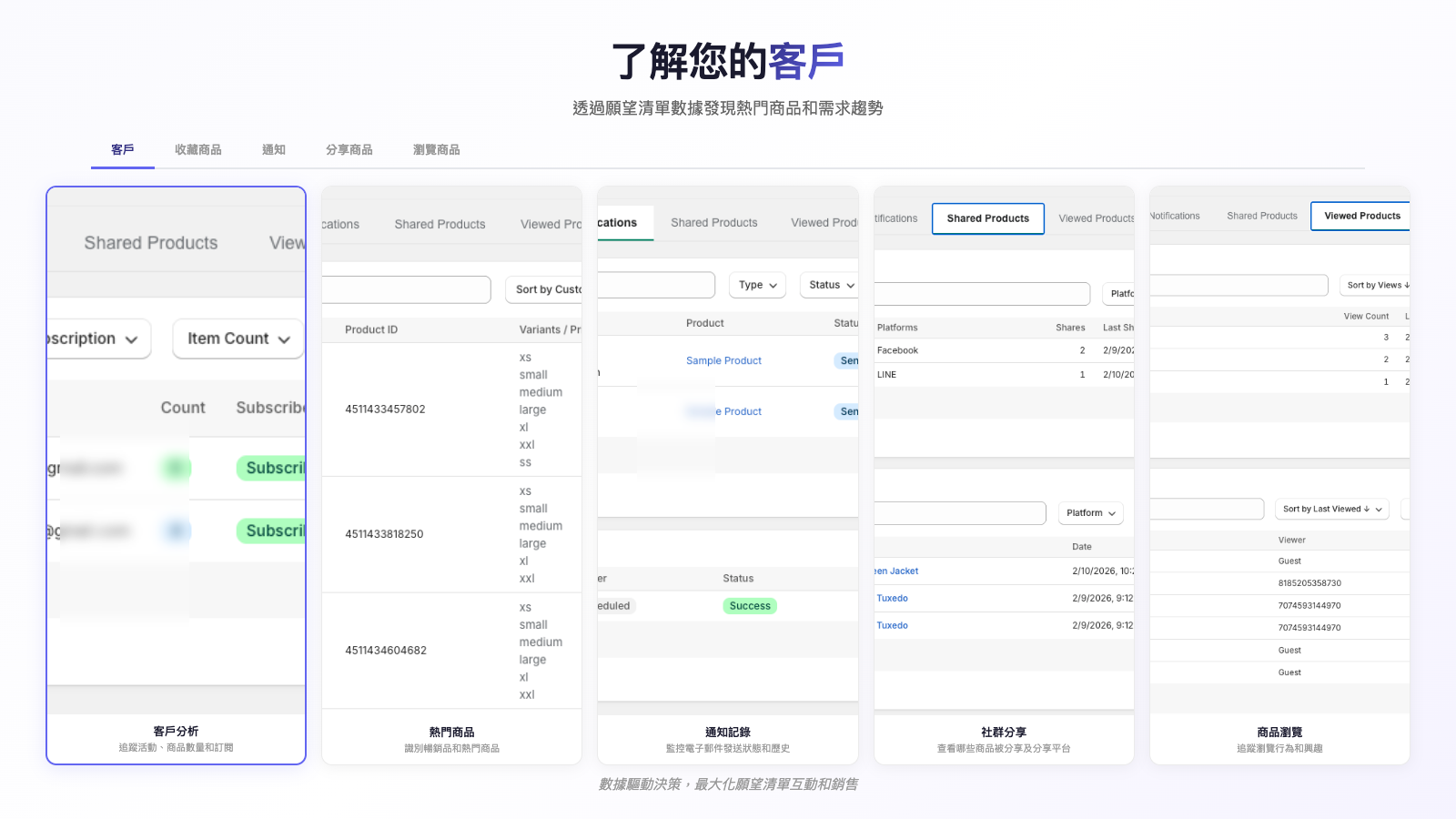This screenshot has width=1456, height=819.
Task: Open the 瀏覽商品 tab
Action: point(436,150)
